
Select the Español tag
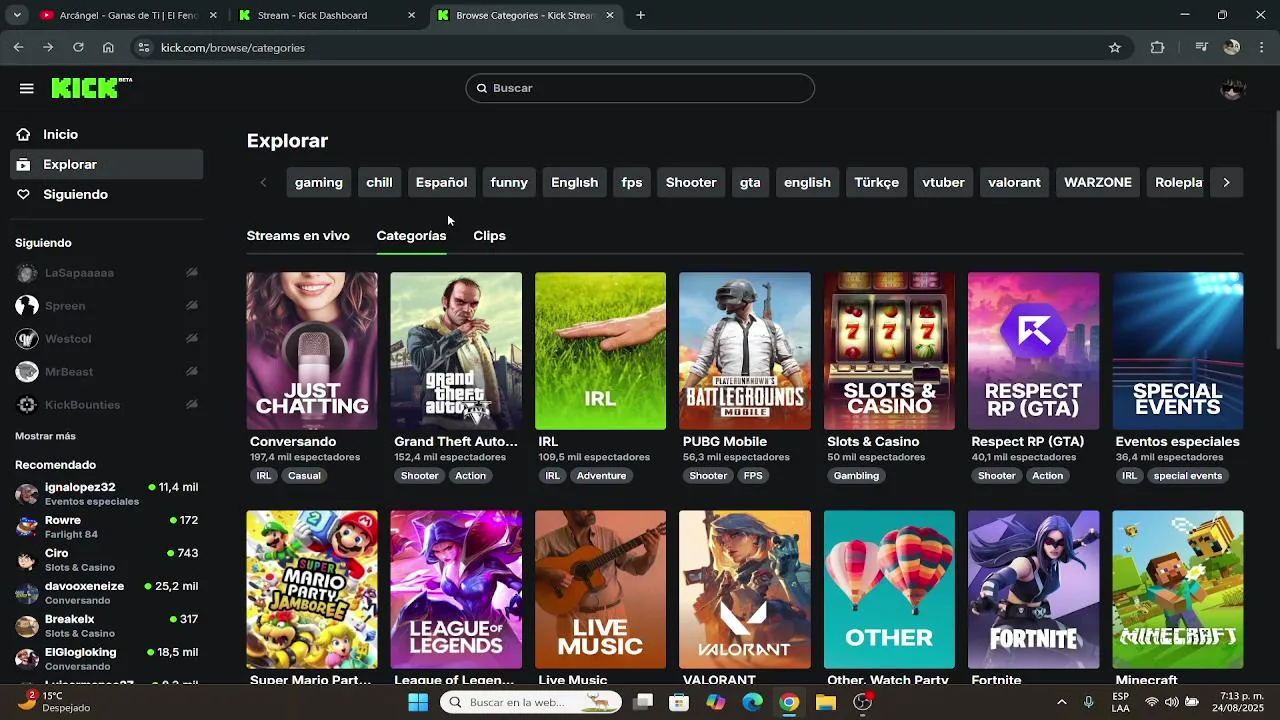coord(441,182)
